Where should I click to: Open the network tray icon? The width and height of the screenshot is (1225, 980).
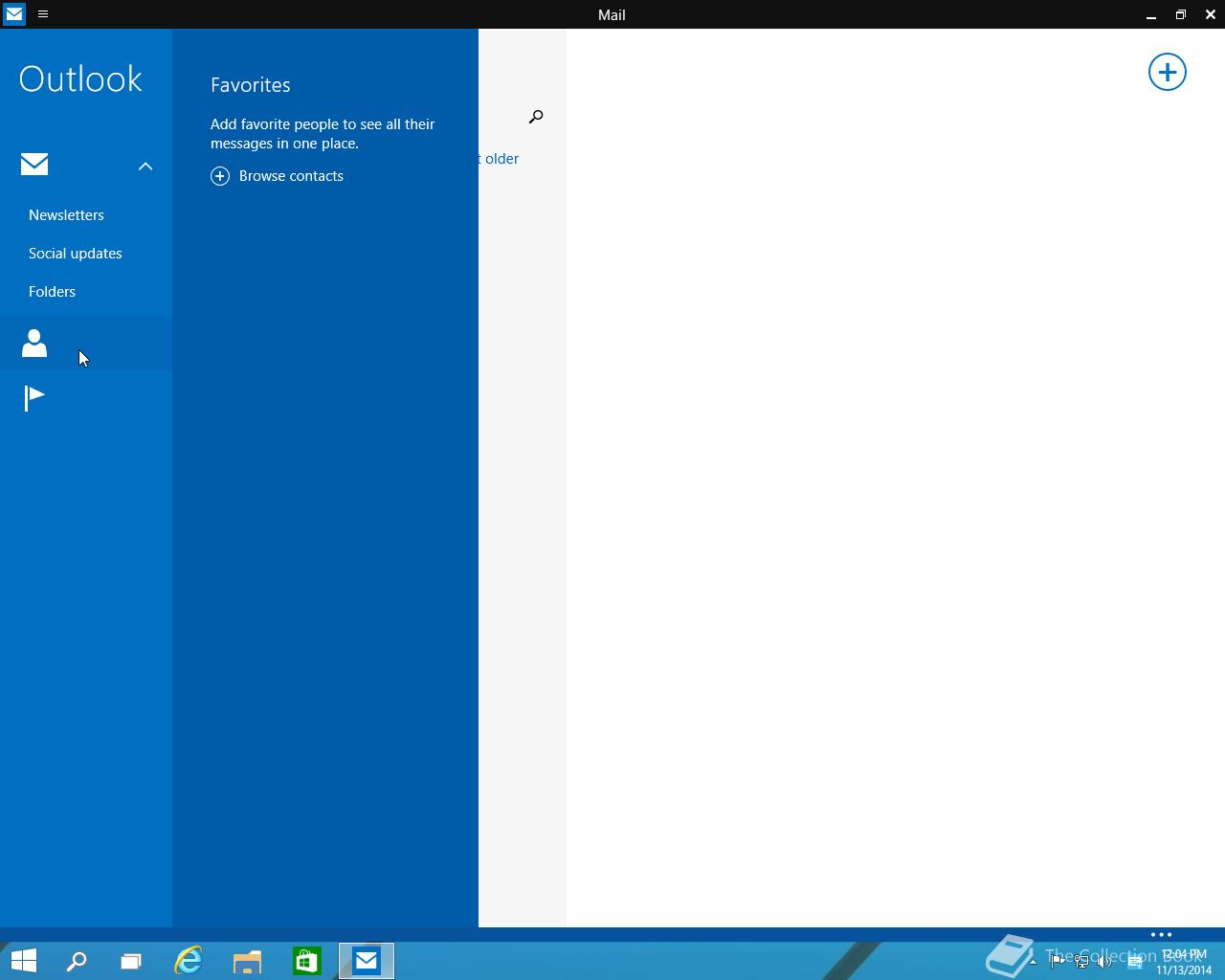(1081, 962)
